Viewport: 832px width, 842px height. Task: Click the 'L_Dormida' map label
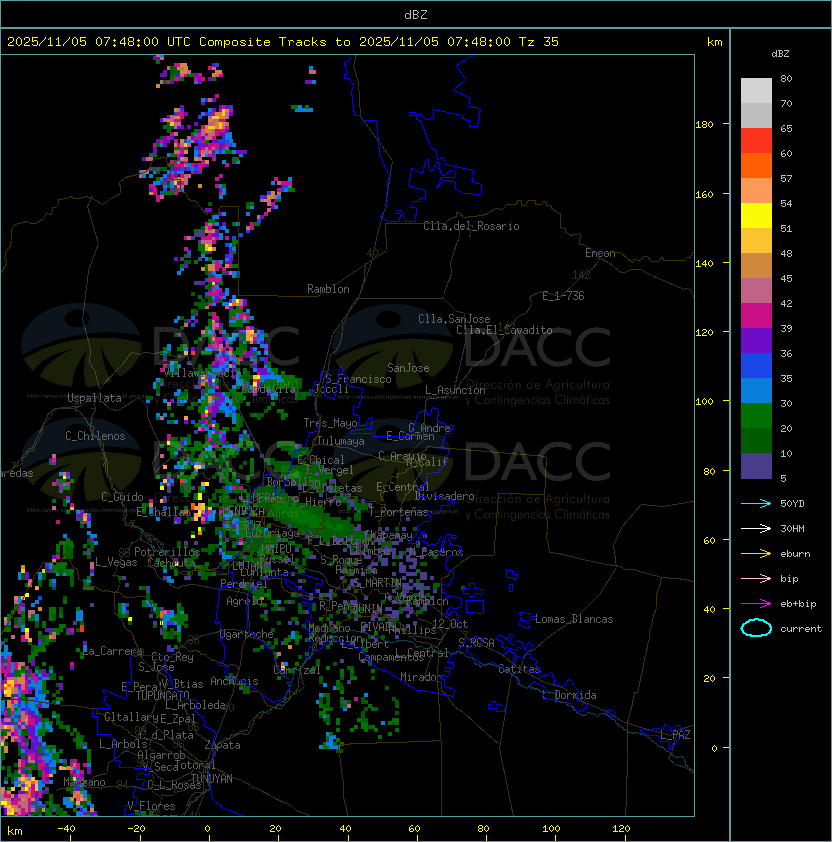569,695
